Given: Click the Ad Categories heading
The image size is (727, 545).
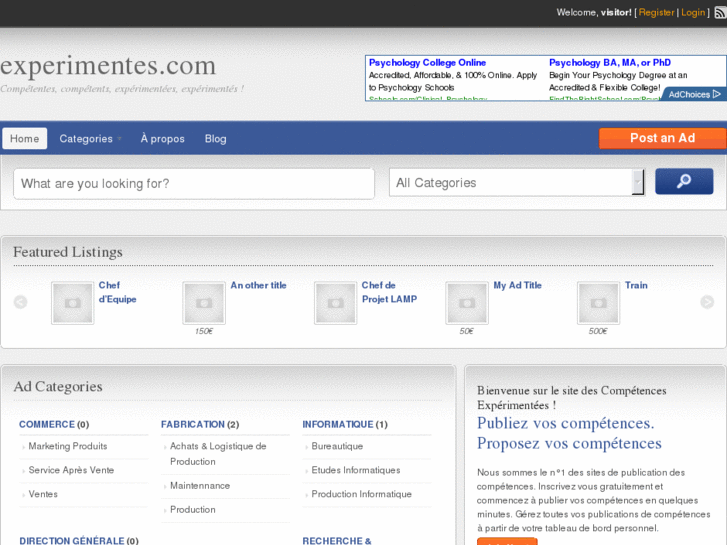Looking at the screenshot, I should 58,386.
